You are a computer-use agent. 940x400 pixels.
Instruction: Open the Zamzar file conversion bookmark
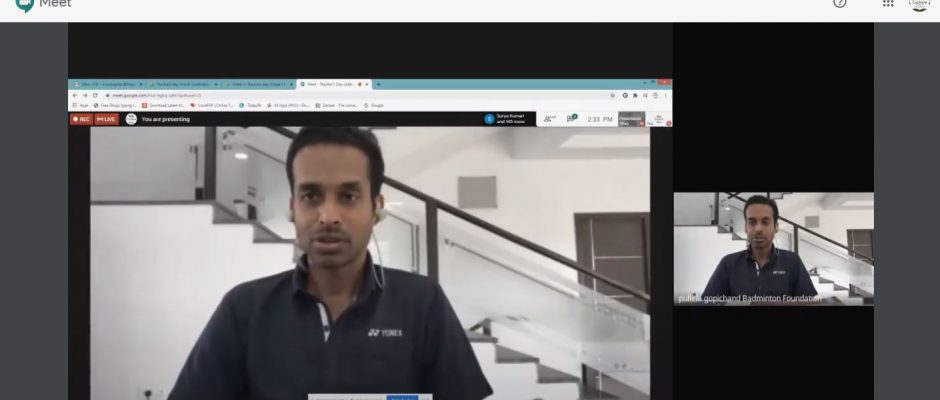tap(337, 105)
